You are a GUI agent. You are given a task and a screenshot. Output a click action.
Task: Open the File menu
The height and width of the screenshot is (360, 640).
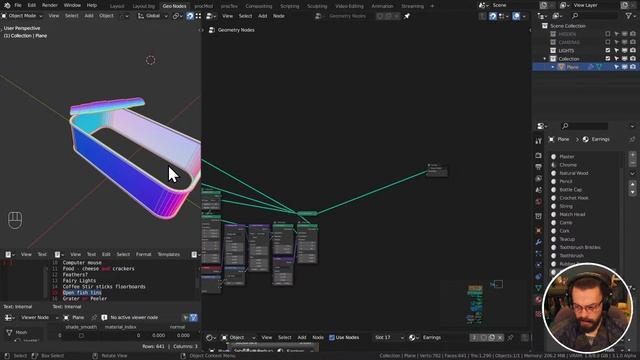click(x=18, y=5)
